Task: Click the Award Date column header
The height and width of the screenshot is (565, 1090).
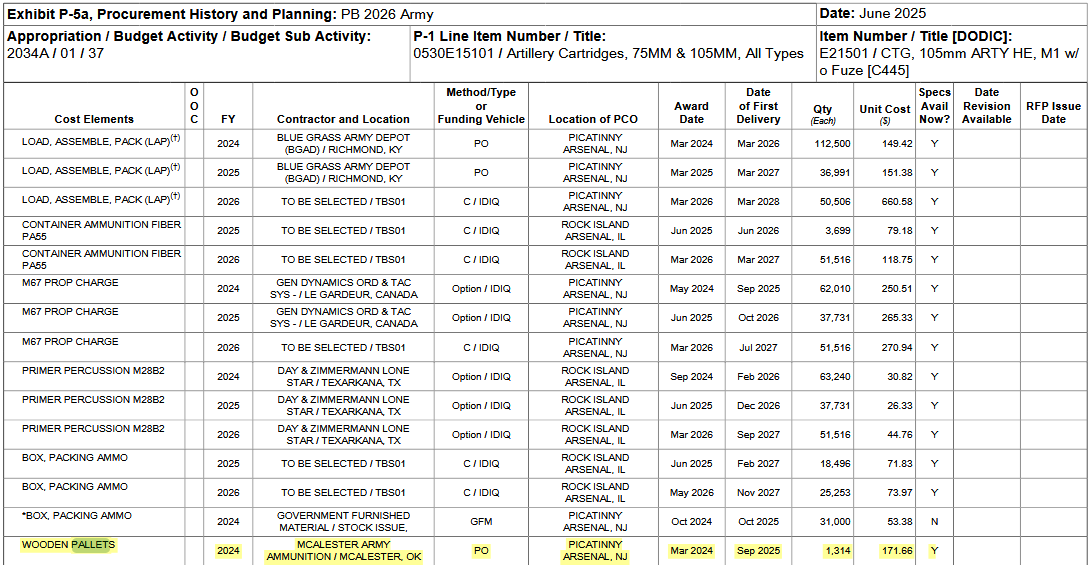Action: click(691, 113)
